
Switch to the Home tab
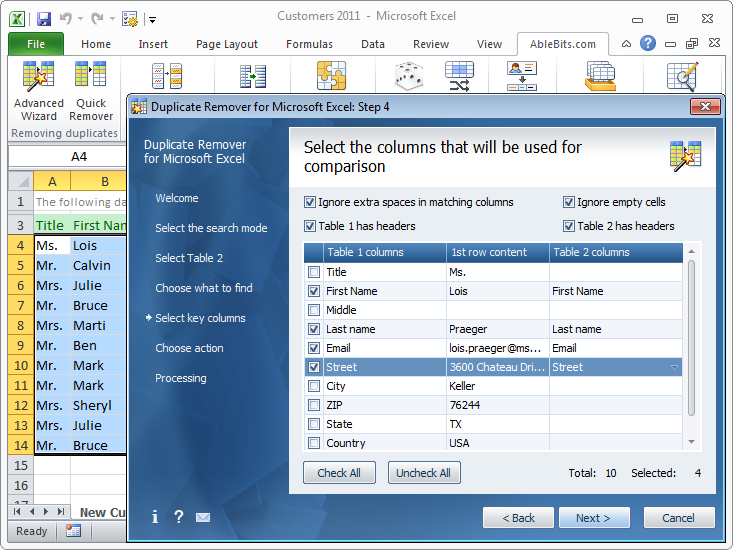tap(96, 44)
